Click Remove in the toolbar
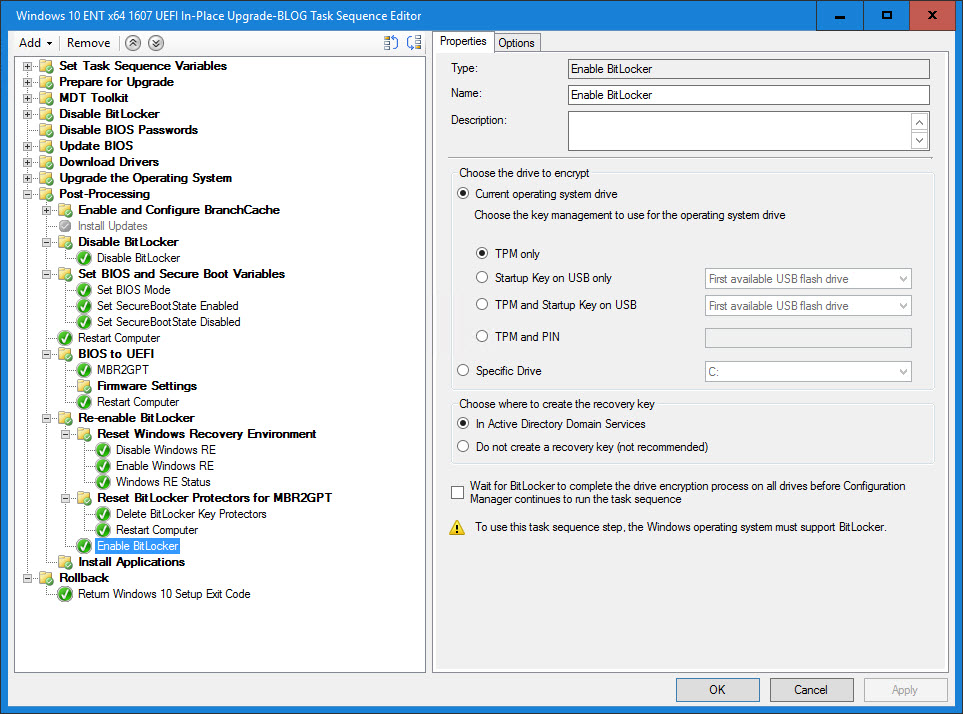The height and width of the screenshot is (714, 963). [x=89, y=43]
